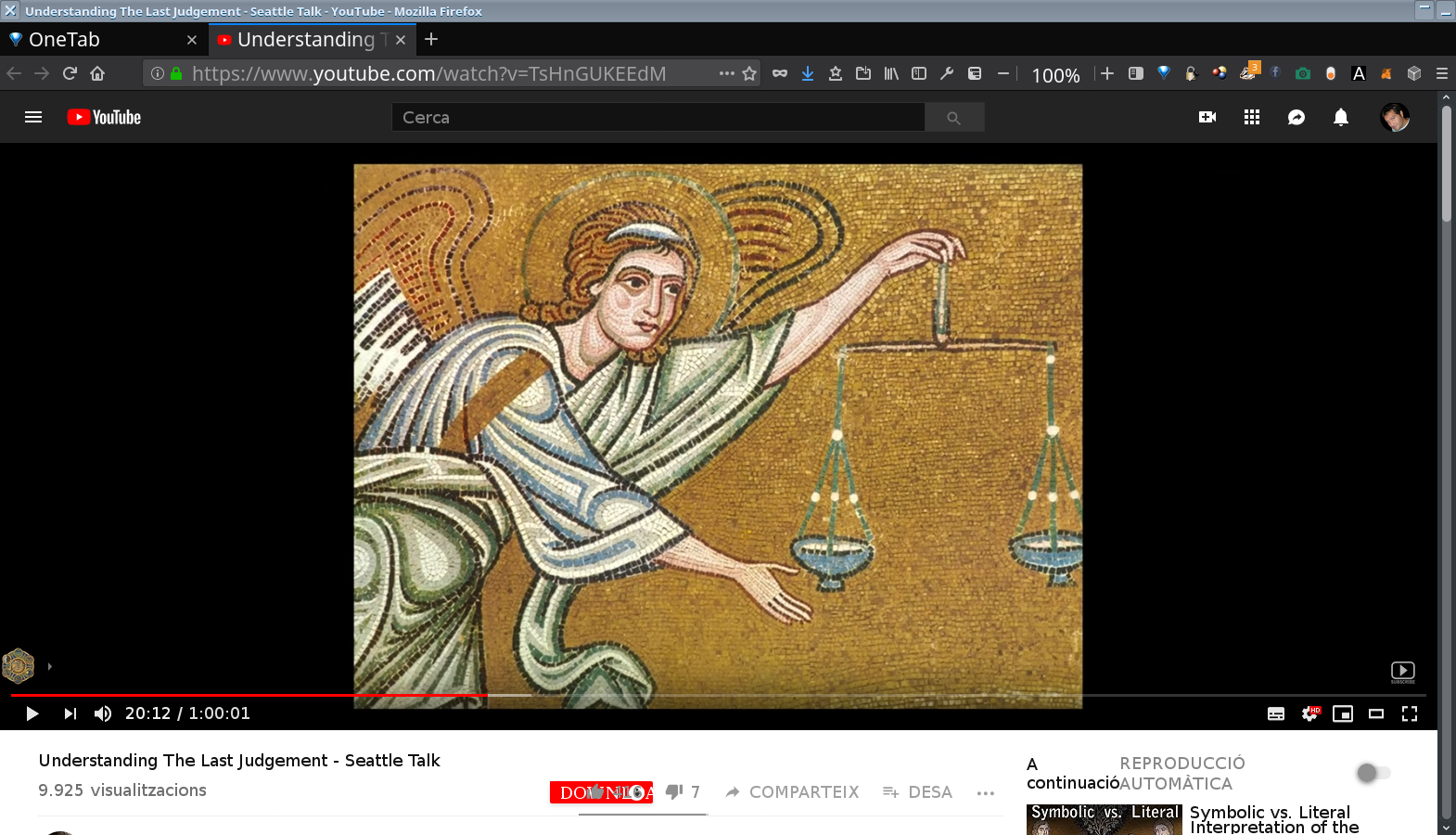Screen dimensions: 1456x835
Task: Go forward to the next page
Action: (42, 73)
